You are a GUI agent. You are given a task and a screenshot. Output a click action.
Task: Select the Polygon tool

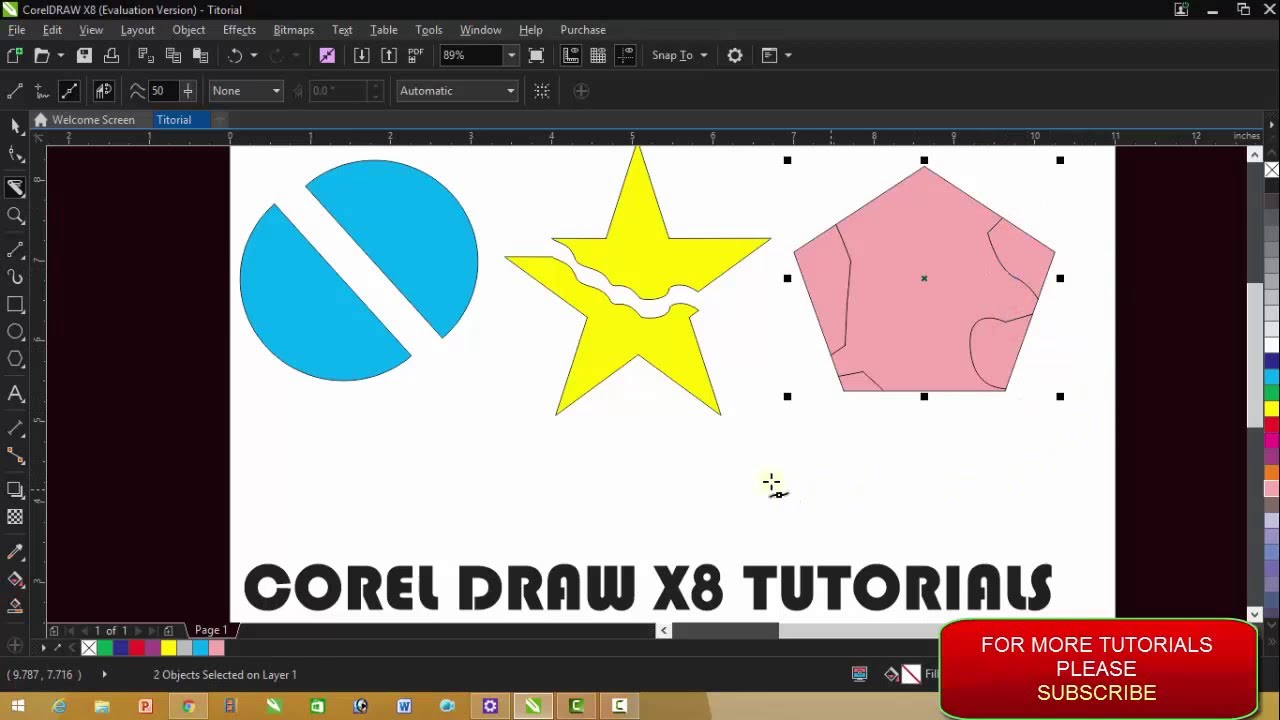tap(15, 359)
